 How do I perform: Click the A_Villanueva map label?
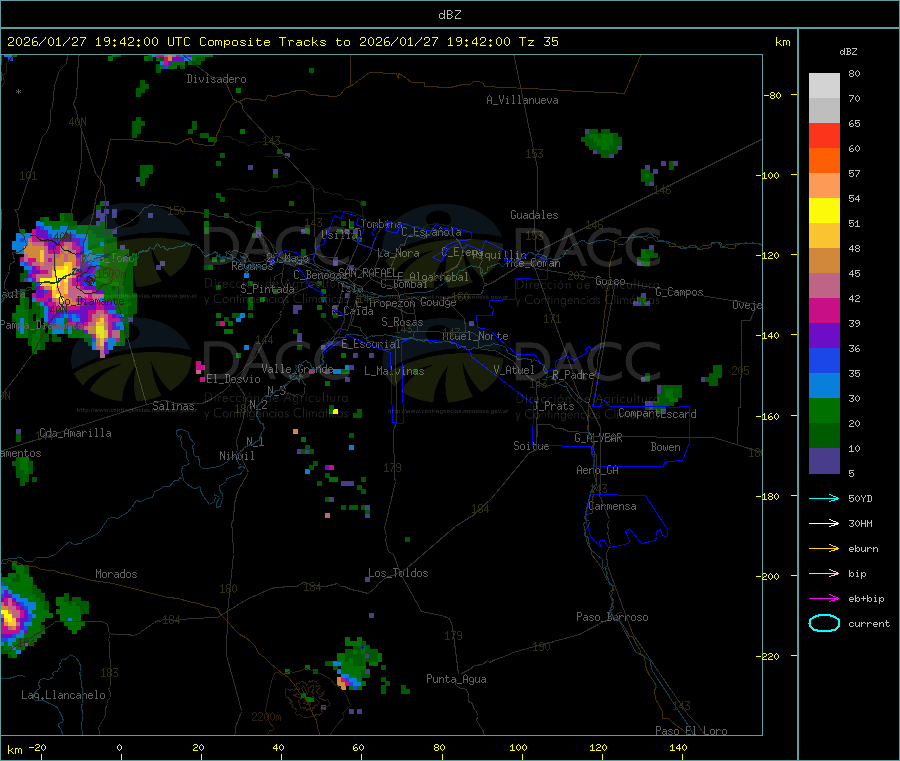pos(522,100)
